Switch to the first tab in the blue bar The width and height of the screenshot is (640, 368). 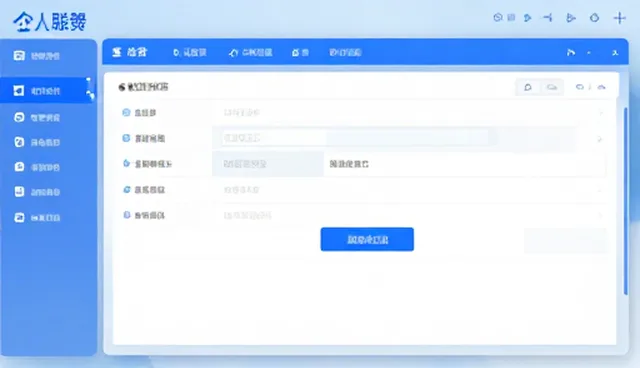(129, 52)
